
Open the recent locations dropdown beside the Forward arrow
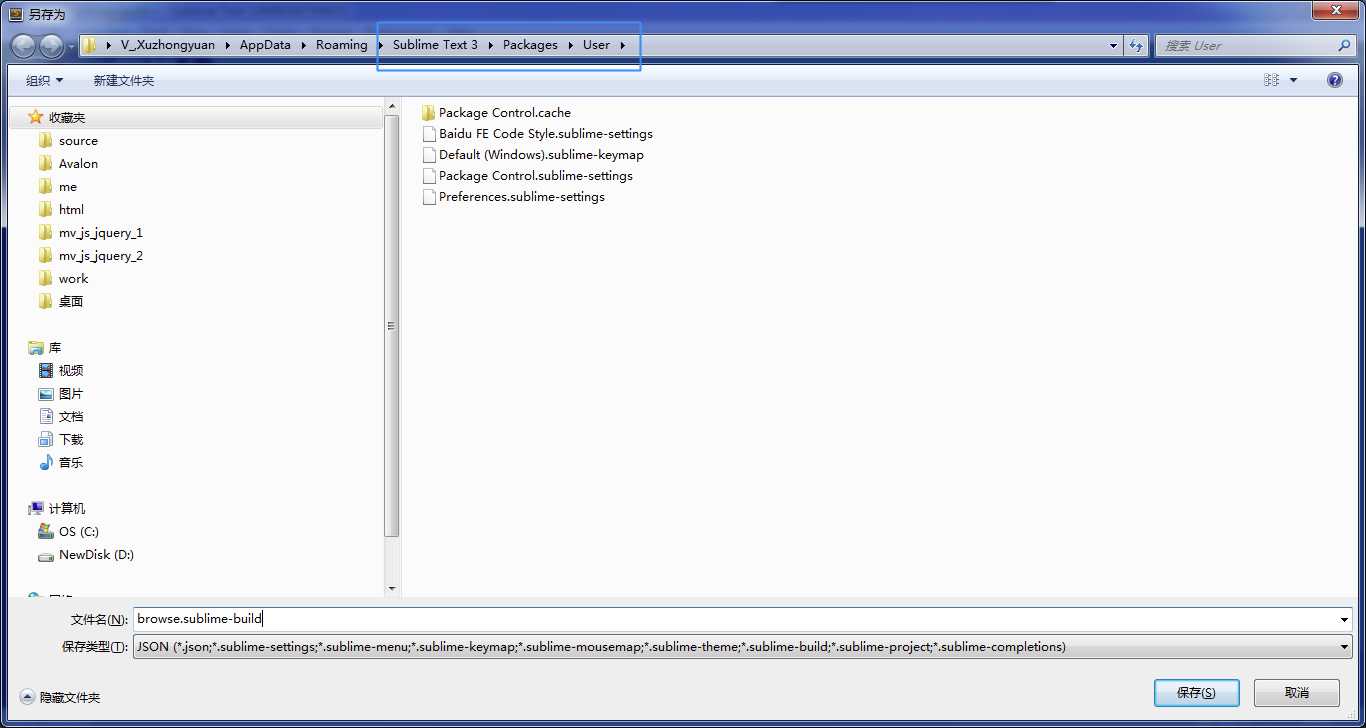pos(71,46)
